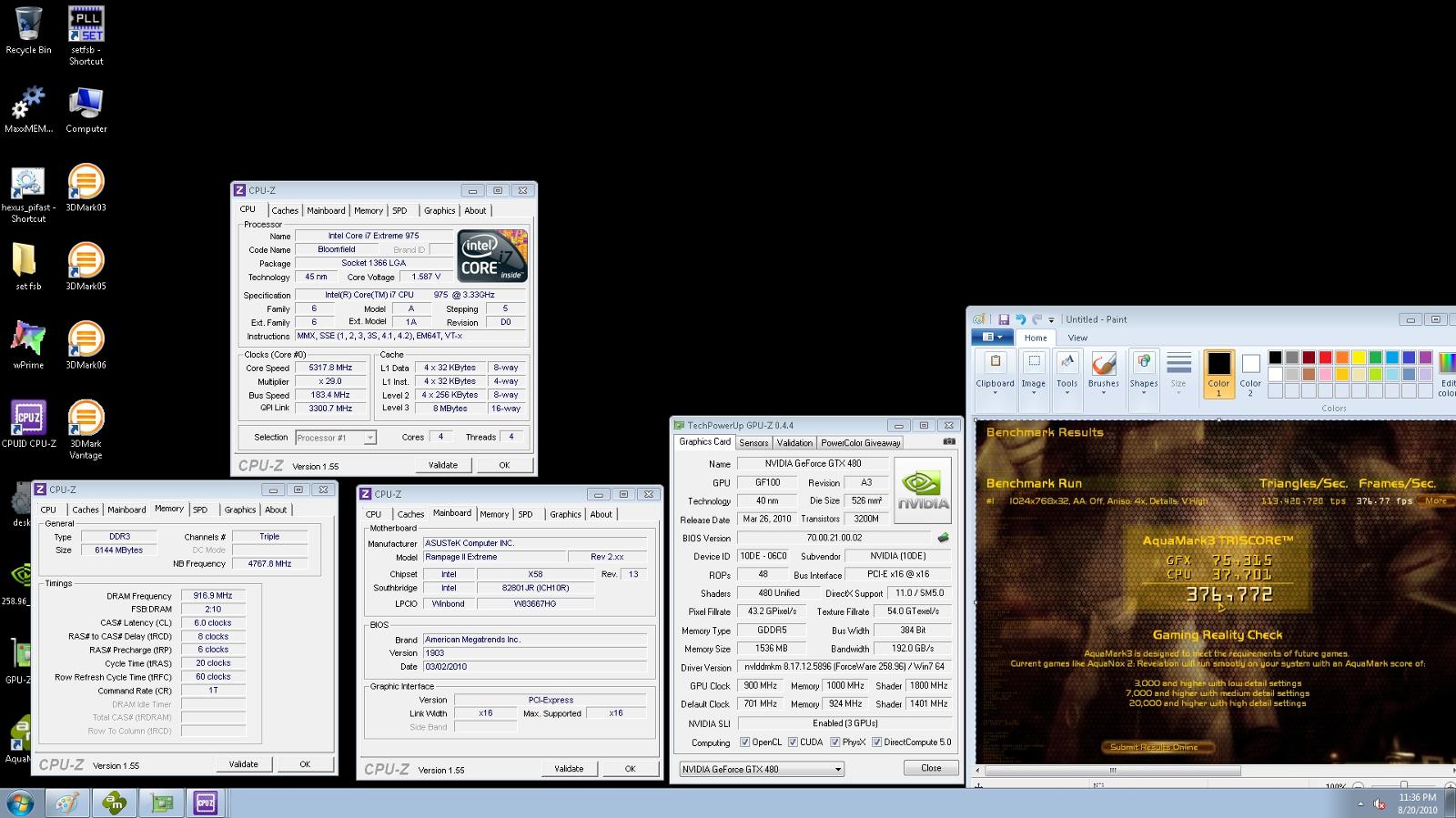The image size is (1456, 818).
Task: Select the Color 1 black swatch
Action: (x=1218, y=374)
